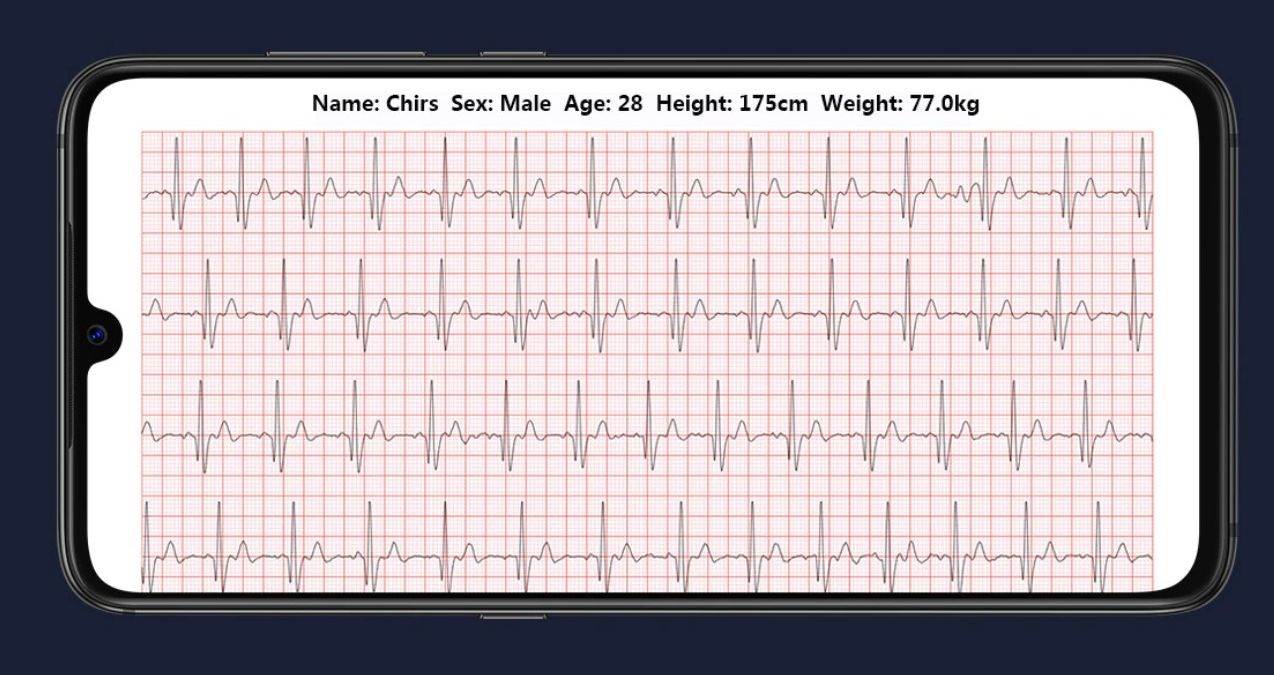Select the "Age: 28" label
Image resolution: width=1274 pixels, height=675 pixels.
603,103
